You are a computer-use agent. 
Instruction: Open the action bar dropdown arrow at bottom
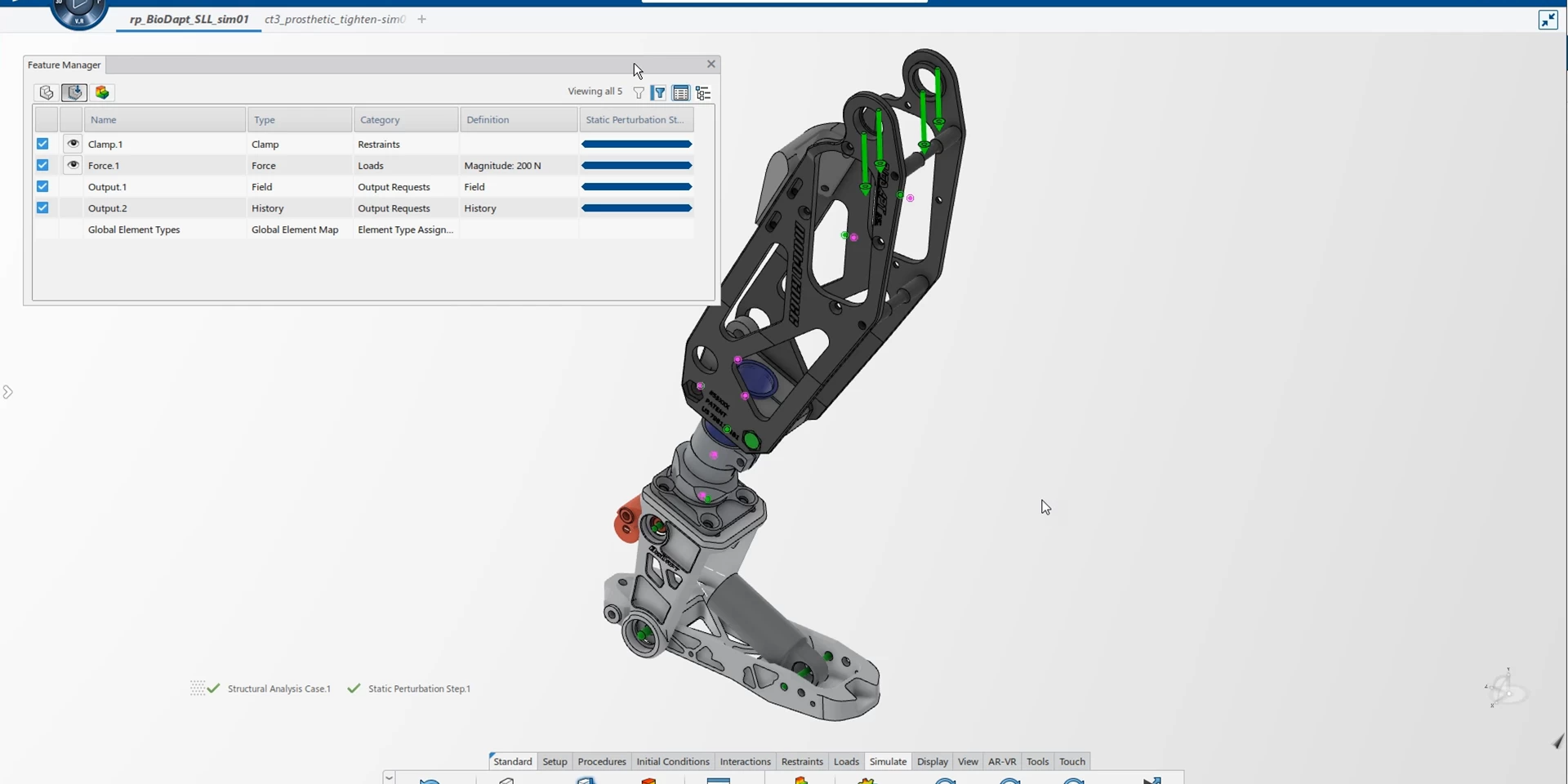click(x=390, y=777)
